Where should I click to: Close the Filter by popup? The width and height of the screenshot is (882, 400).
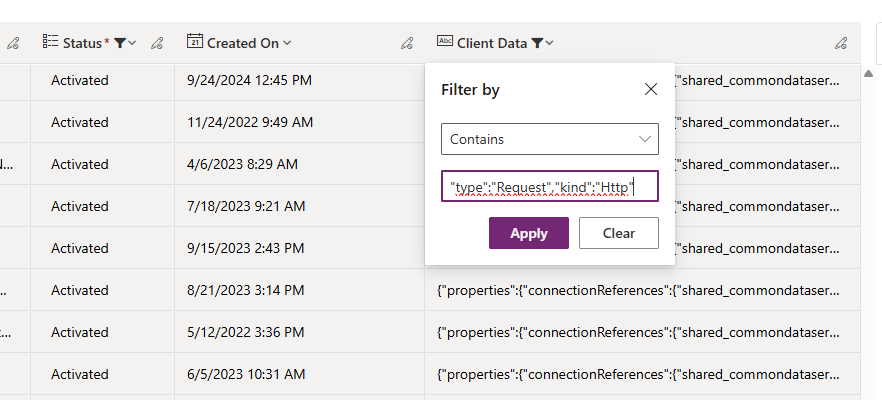click(651, 89)
